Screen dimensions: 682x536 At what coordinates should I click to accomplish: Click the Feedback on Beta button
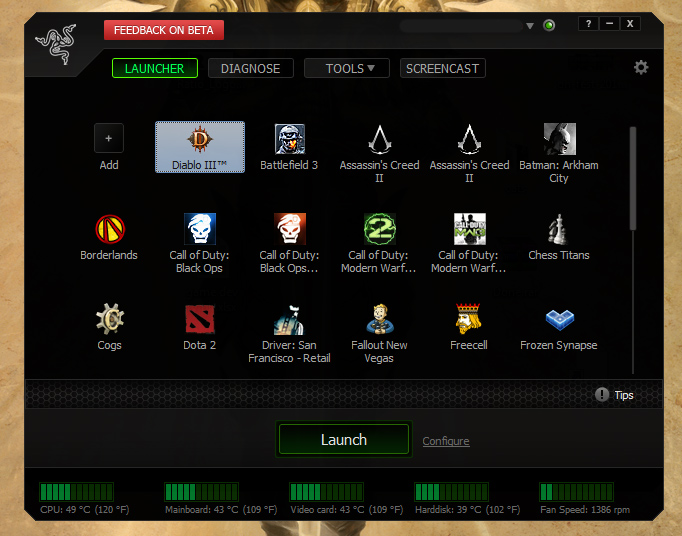point(164,30)
